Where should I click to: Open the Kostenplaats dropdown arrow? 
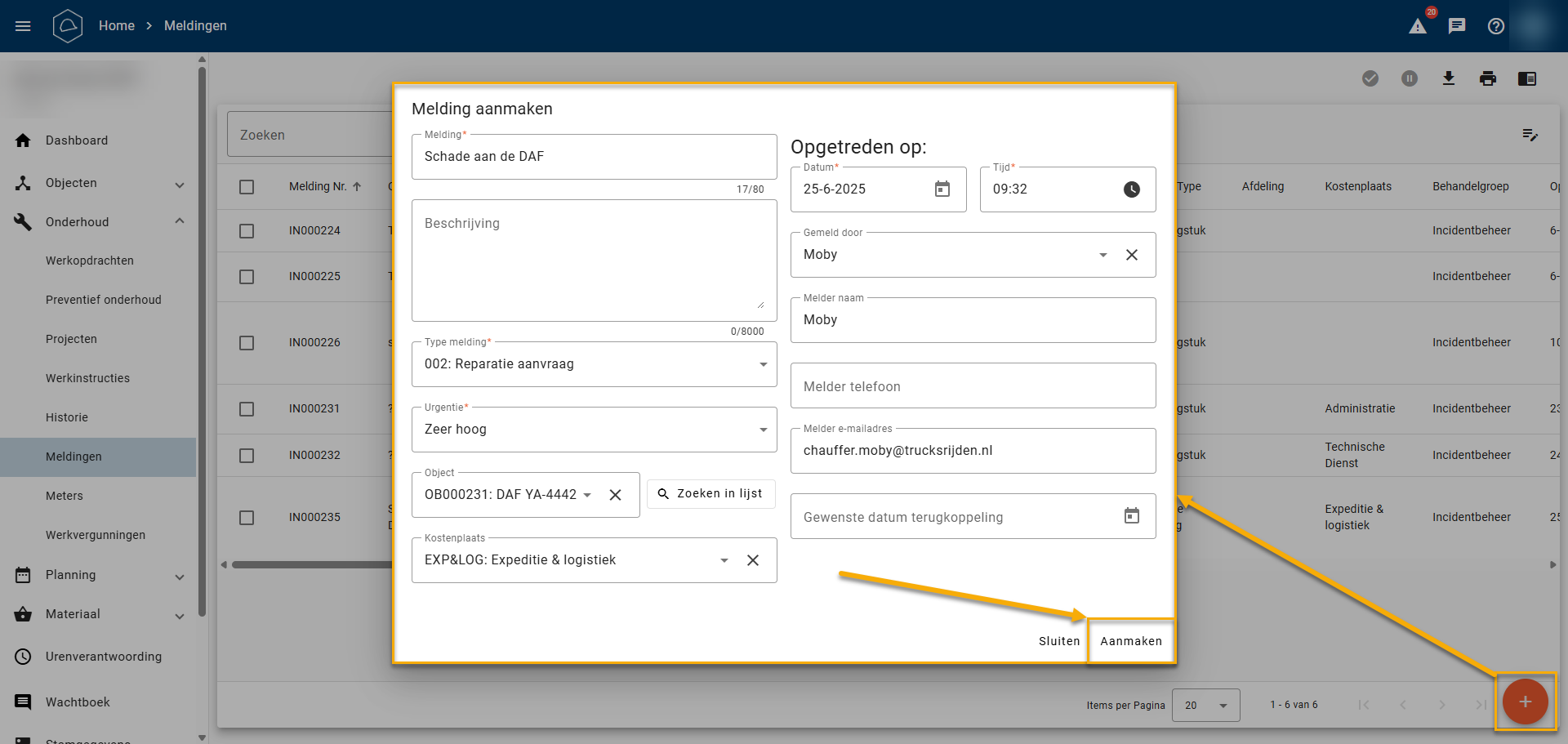[724, 560]
